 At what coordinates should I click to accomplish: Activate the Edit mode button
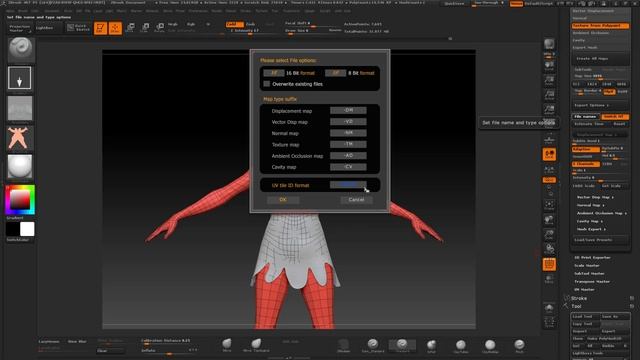pyautogui.click(x=100, y=28)
